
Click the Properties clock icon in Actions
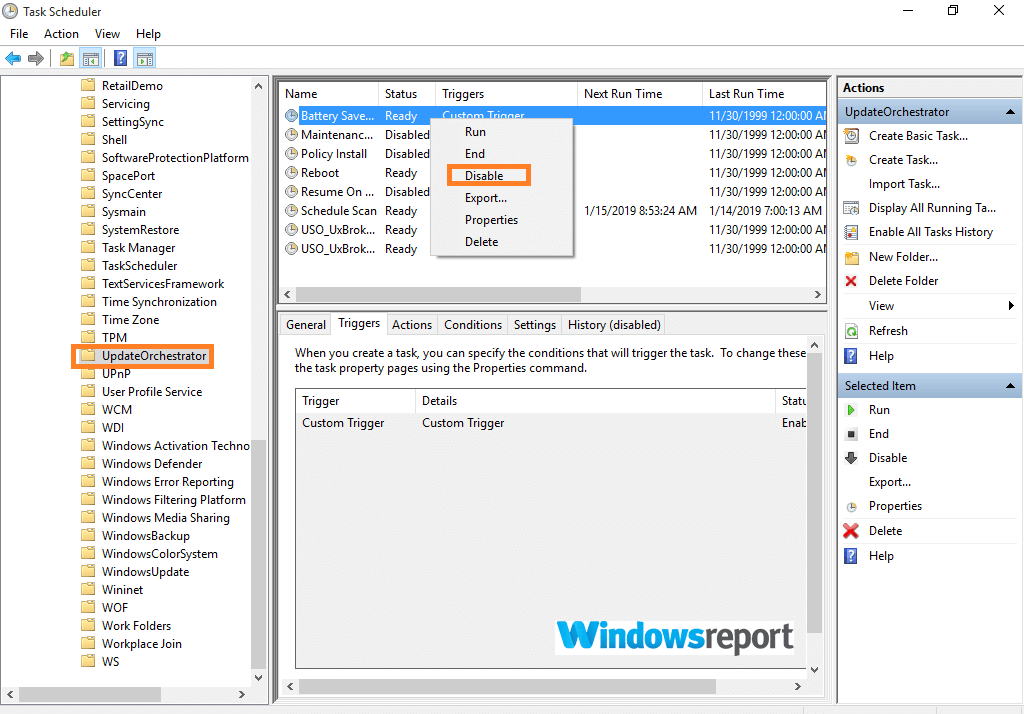coord(852,507)
